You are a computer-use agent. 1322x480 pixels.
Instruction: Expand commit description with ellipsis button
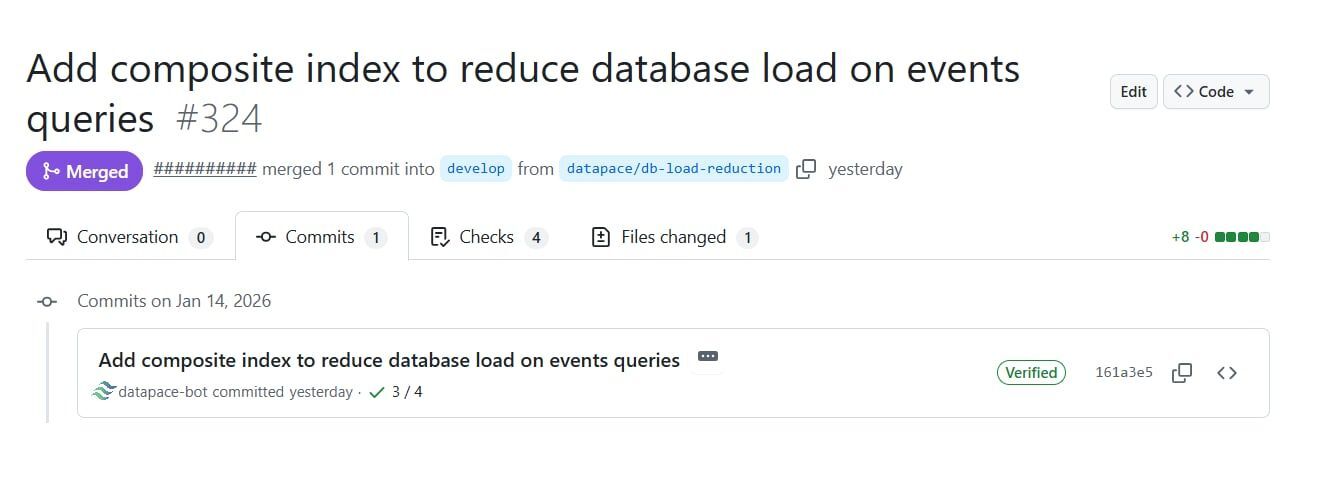click(x=707, y=357)
